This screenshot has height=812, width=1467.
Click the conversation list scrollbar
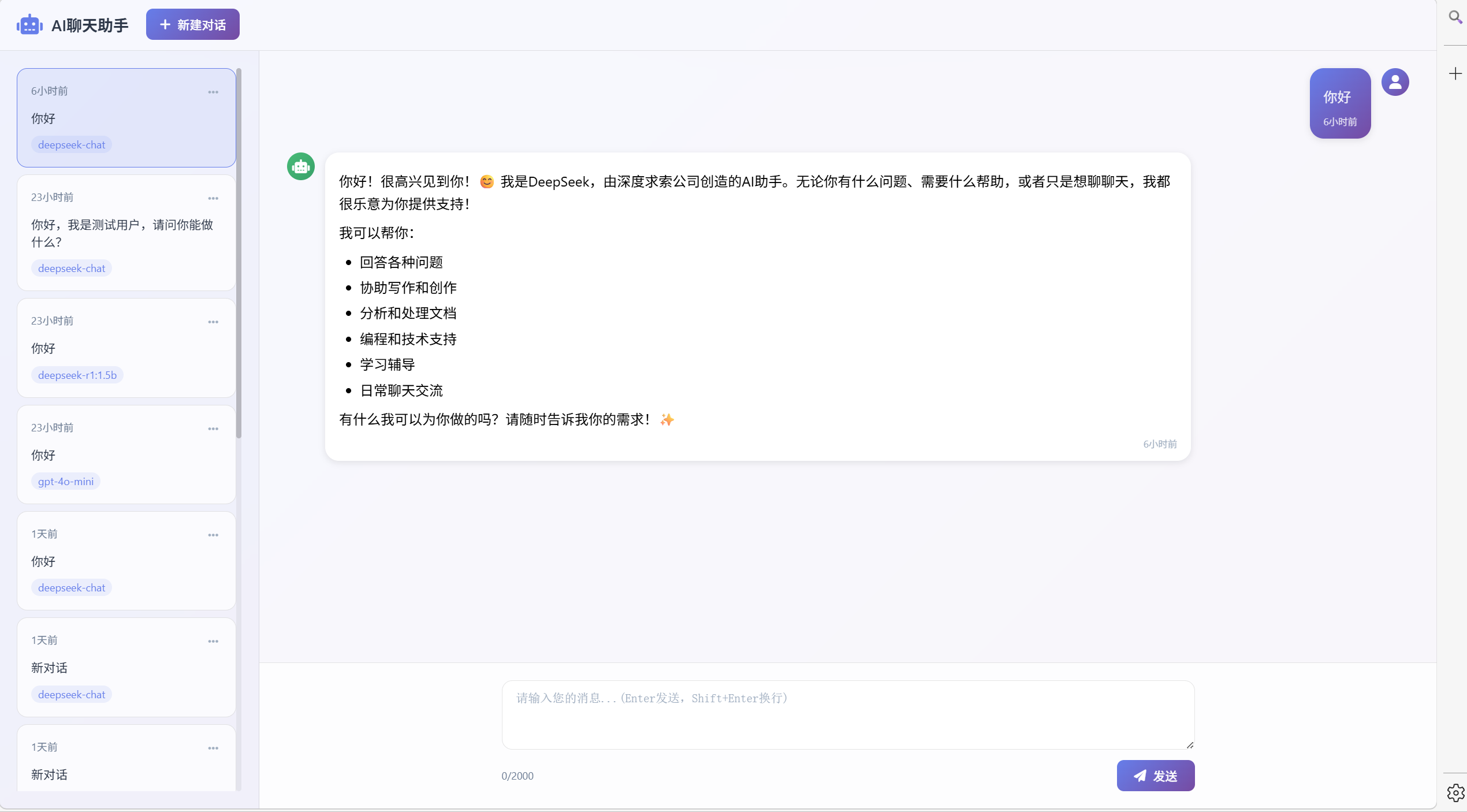[239, 254]
